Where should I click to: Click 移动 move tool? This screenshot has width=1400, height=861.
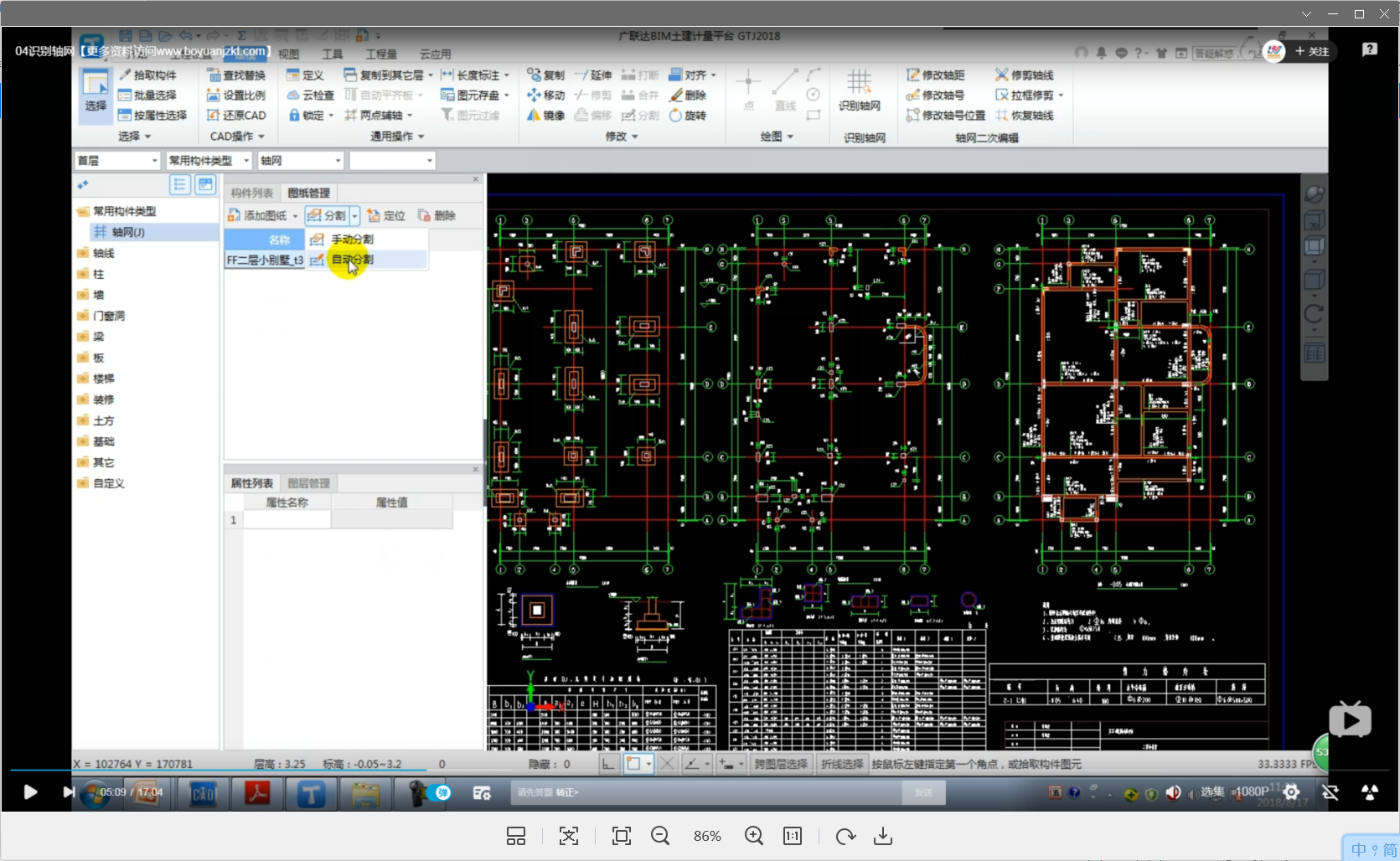(x=546, y=95)
